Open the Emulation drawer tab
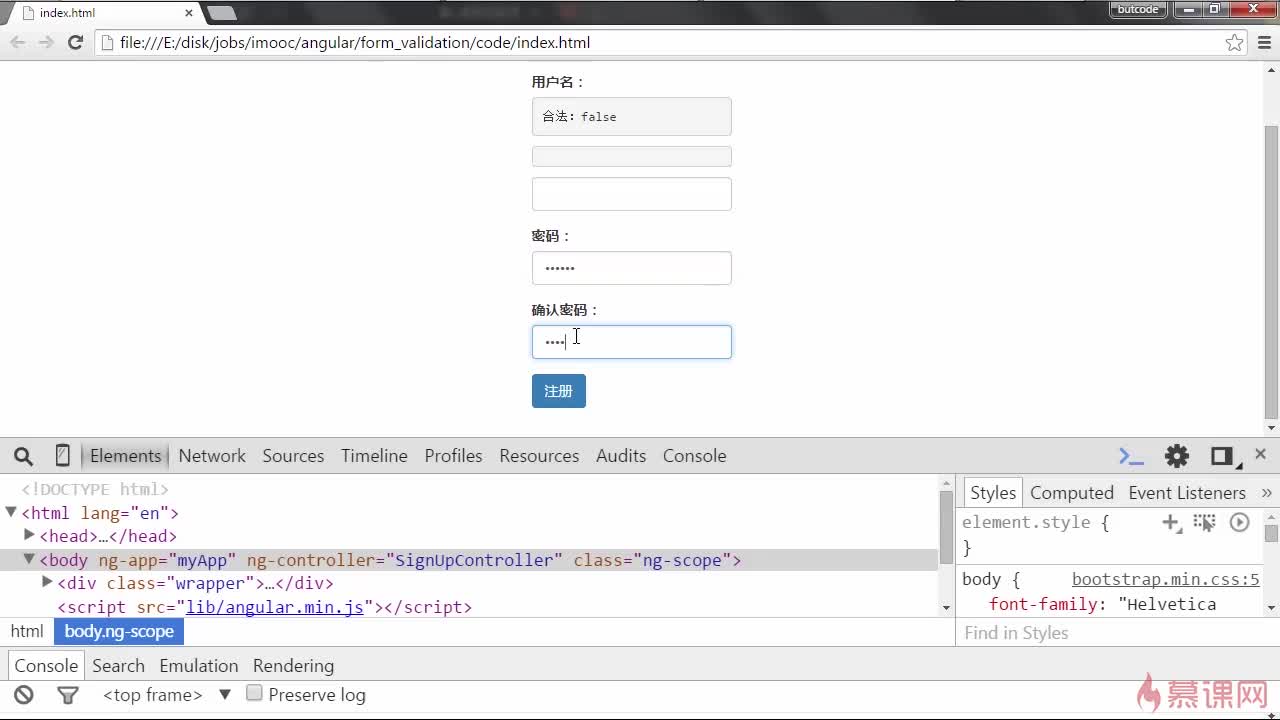1280x720 pixels. pos(199,666)
